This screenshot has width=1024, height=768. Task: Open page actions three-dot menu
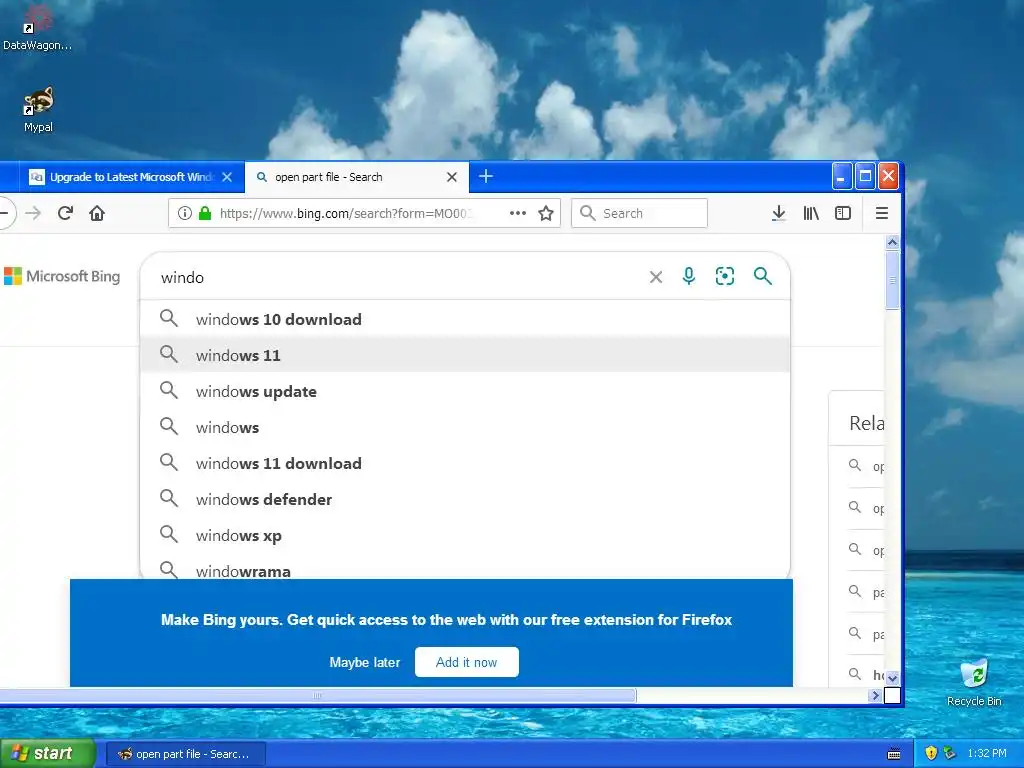(518, 213)
